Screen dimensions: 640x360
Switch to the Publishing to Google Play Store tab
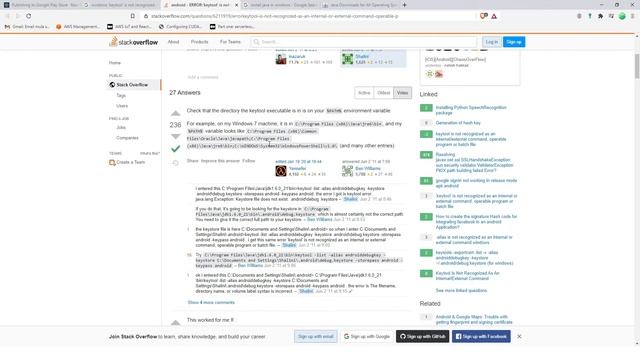tap(41, 5)
